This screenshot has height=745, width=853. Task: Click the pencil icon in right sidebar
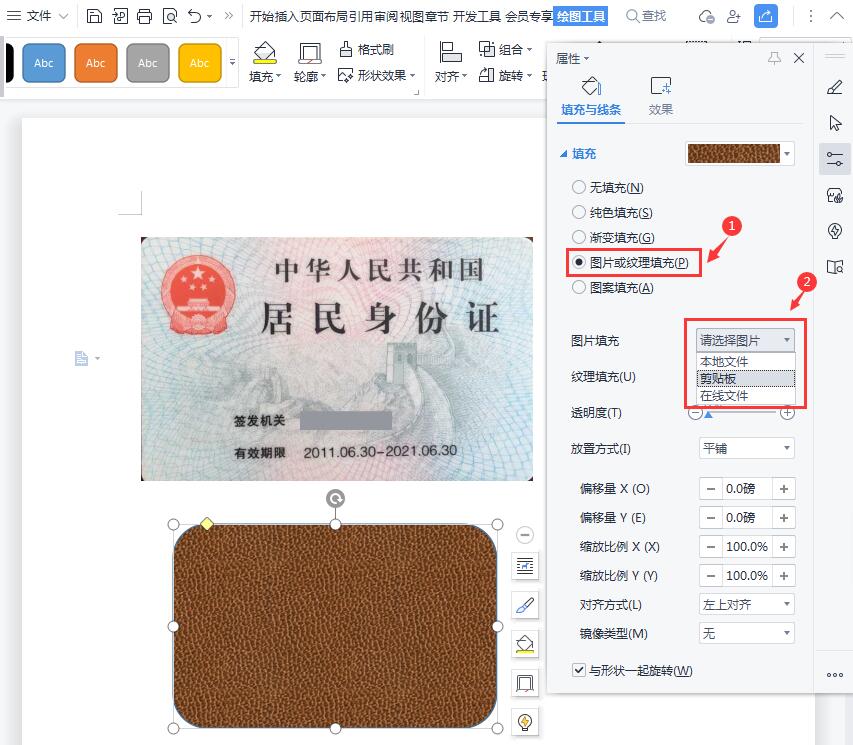pos(835,87)
